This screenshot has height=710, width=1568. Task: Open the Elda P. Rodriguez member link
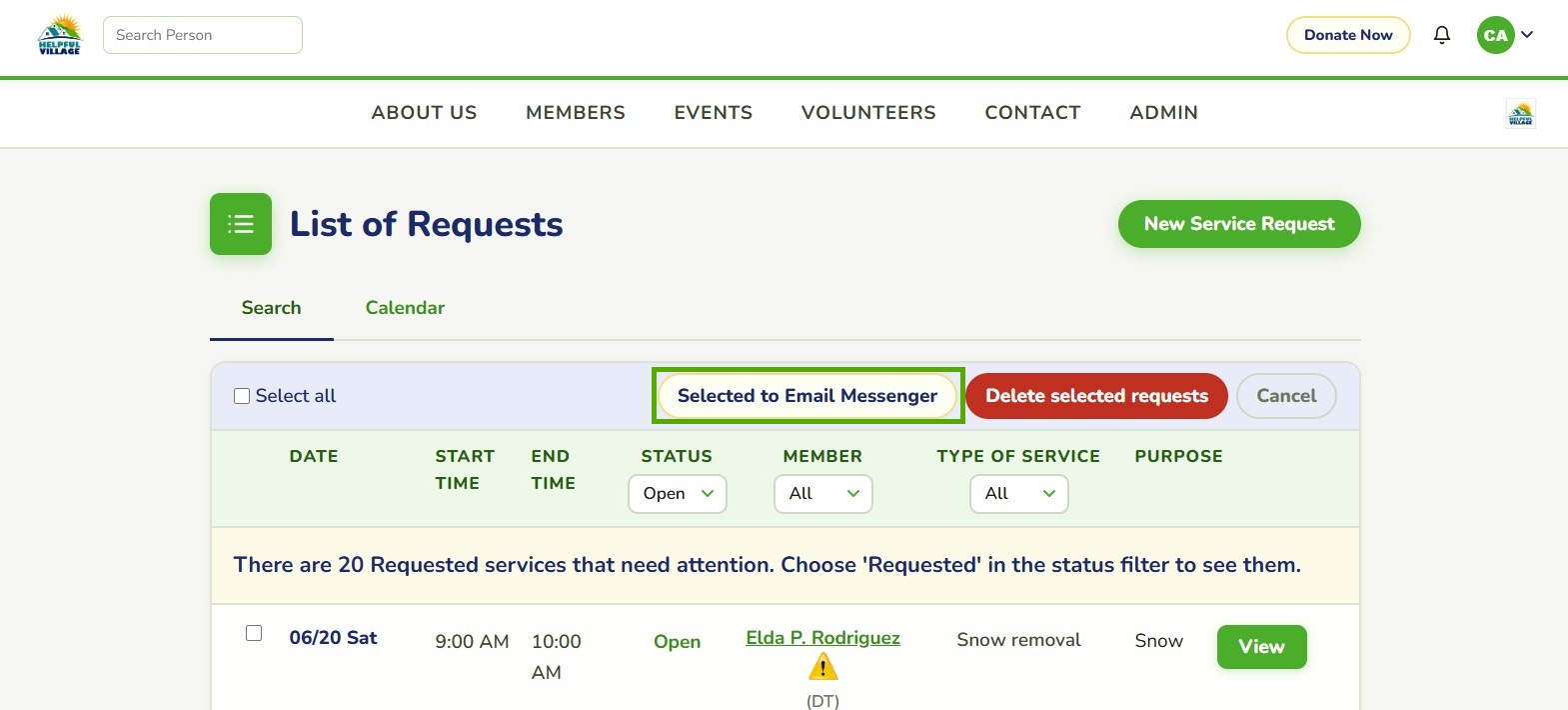[x=822, y=638]
